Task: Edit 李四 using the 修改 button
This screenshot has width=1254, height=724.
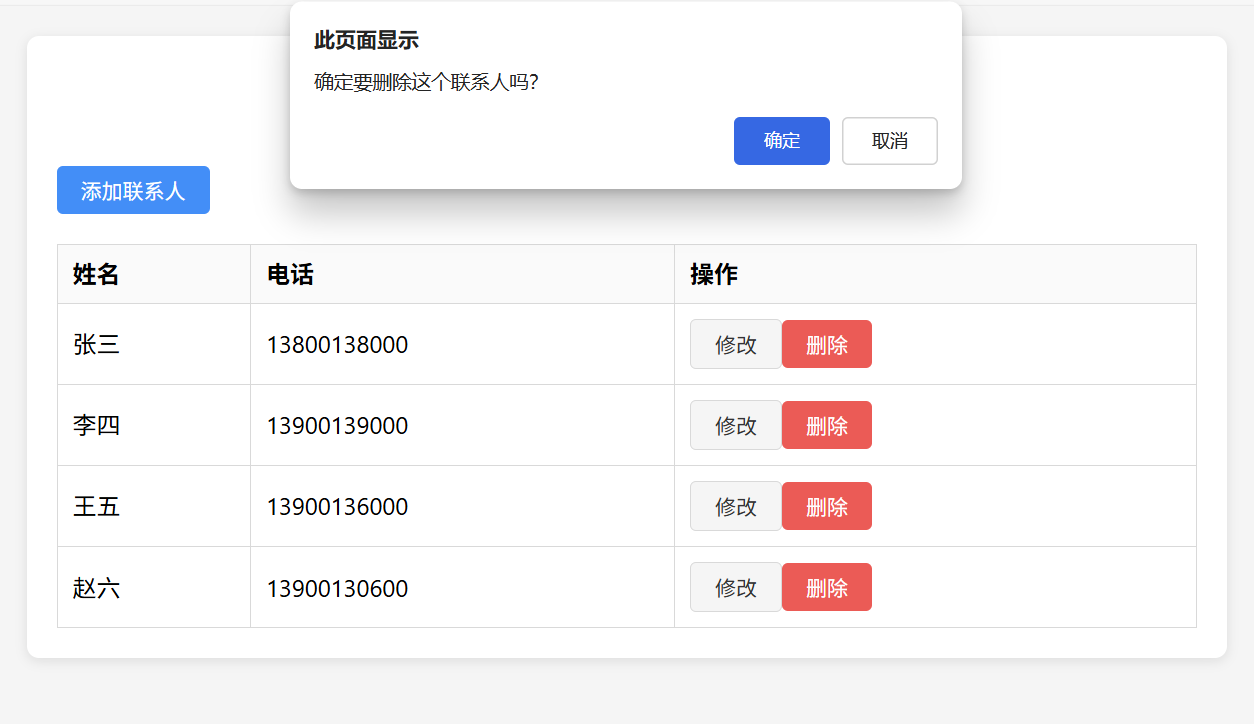Action: 736,425
